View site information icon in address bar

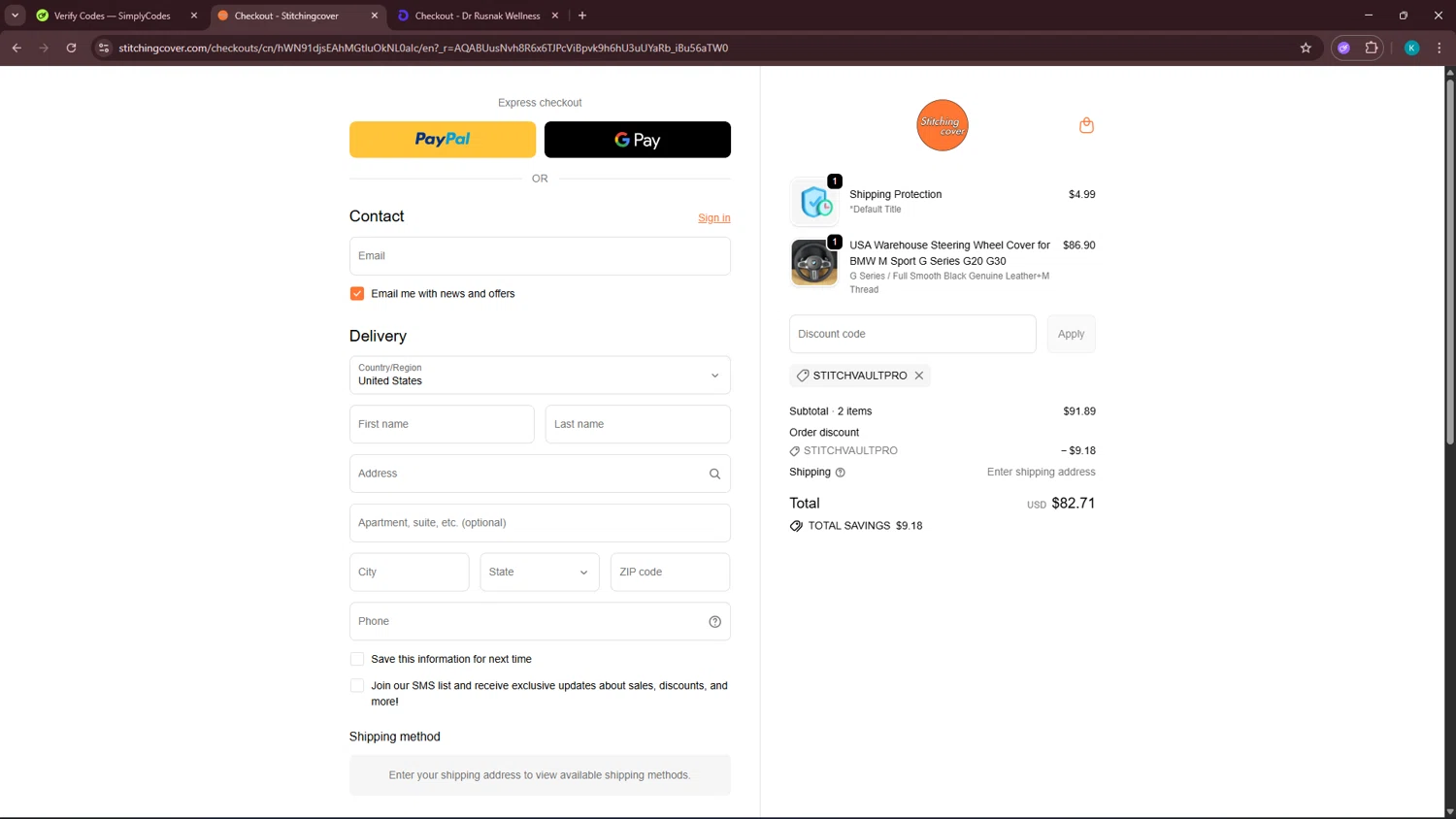[x=104, y=48]
